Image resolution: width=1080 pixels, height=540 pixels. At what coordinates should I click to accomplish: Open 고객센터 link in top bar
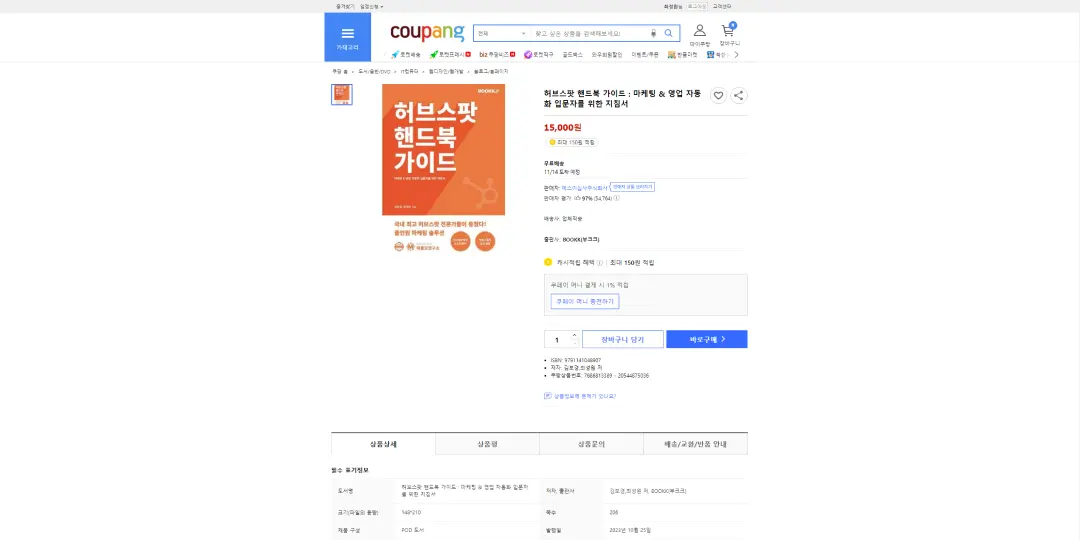click(722, 6)
